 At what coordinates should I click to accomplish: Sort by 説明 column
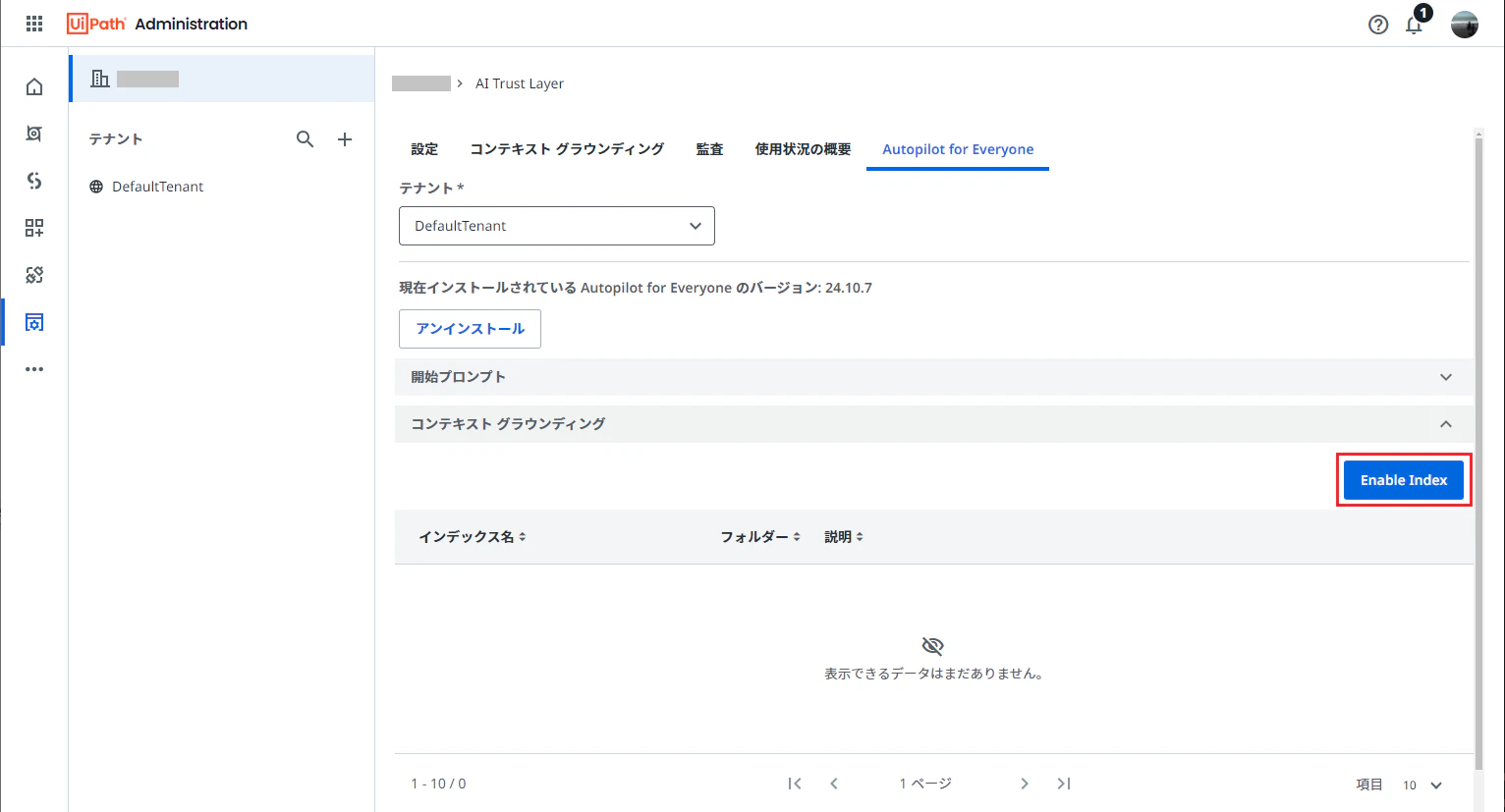click(x=844, y=537)
